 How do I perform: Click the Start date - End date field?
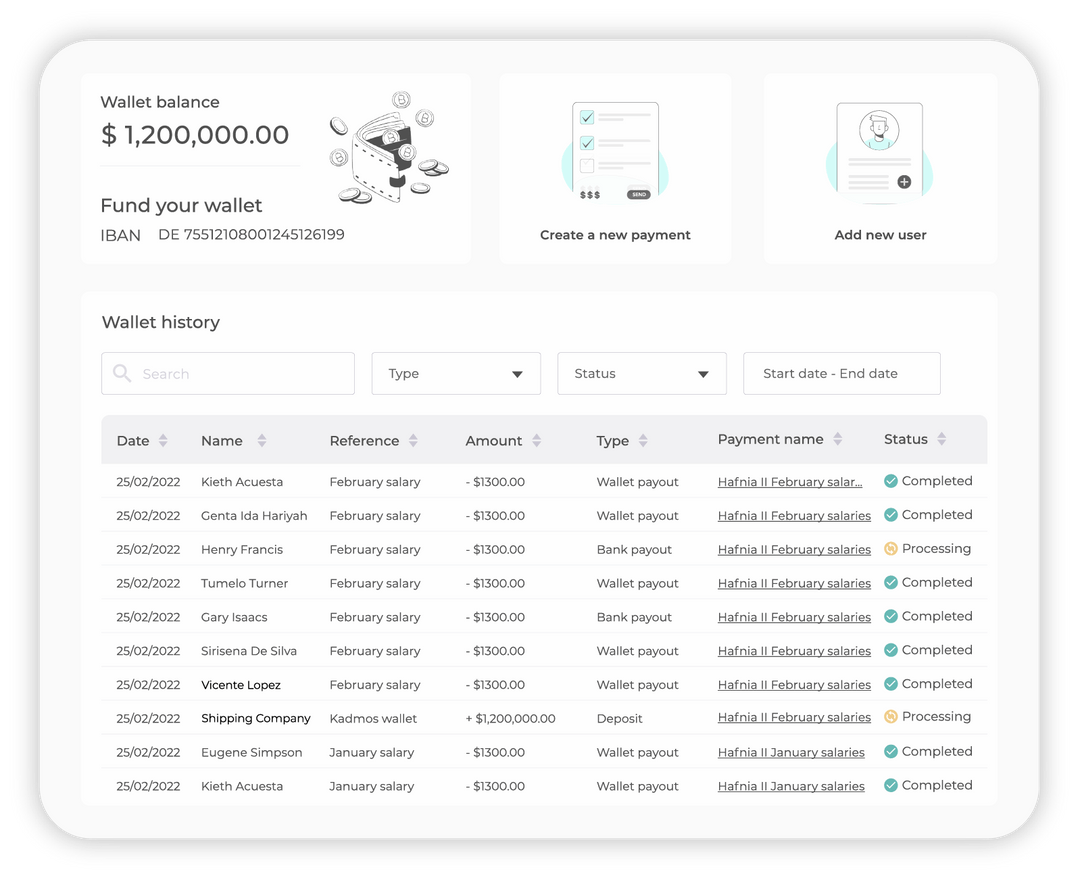pyautogui.click(x=841, y=373)
